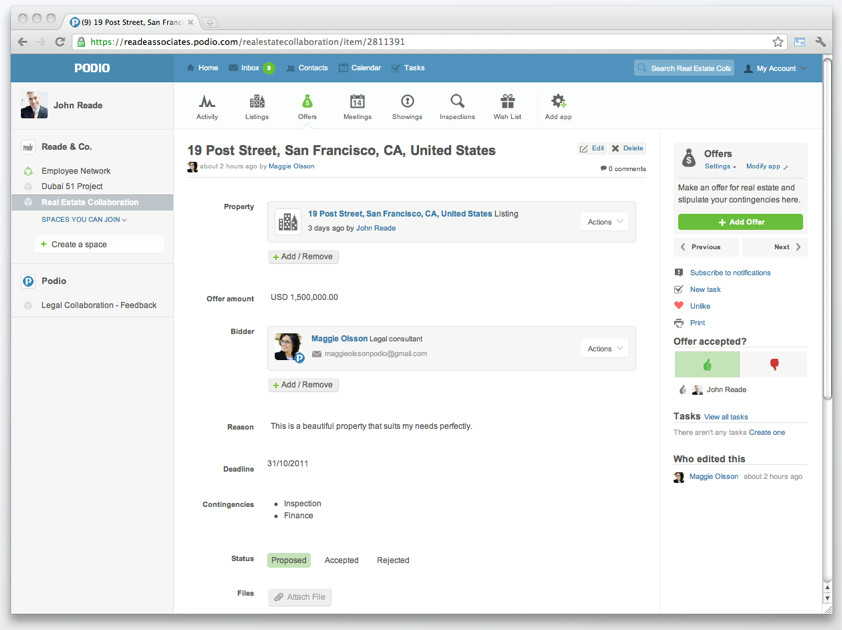Open the Activity app icon

[207, 102]
